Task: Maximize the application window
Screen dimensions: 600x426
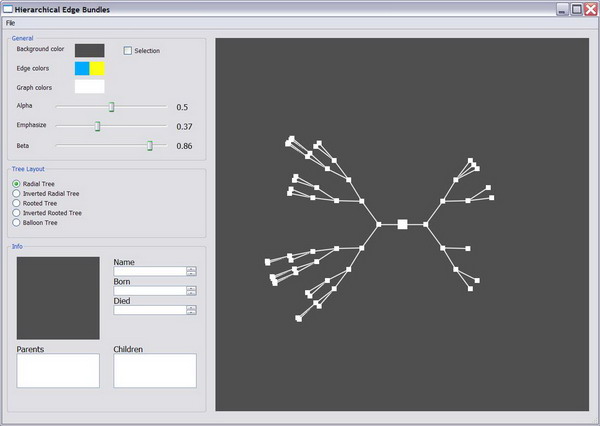Action: point(576,8)
